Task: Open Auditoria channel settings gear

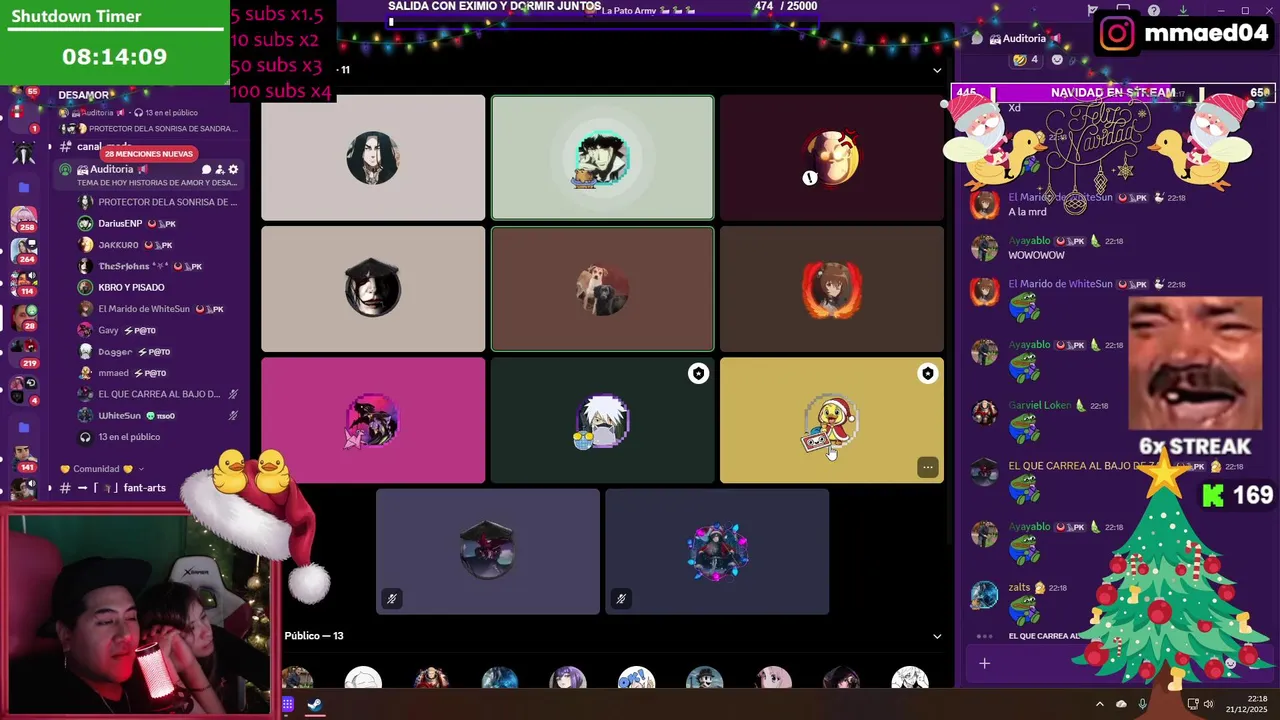Action: [233, 170]
